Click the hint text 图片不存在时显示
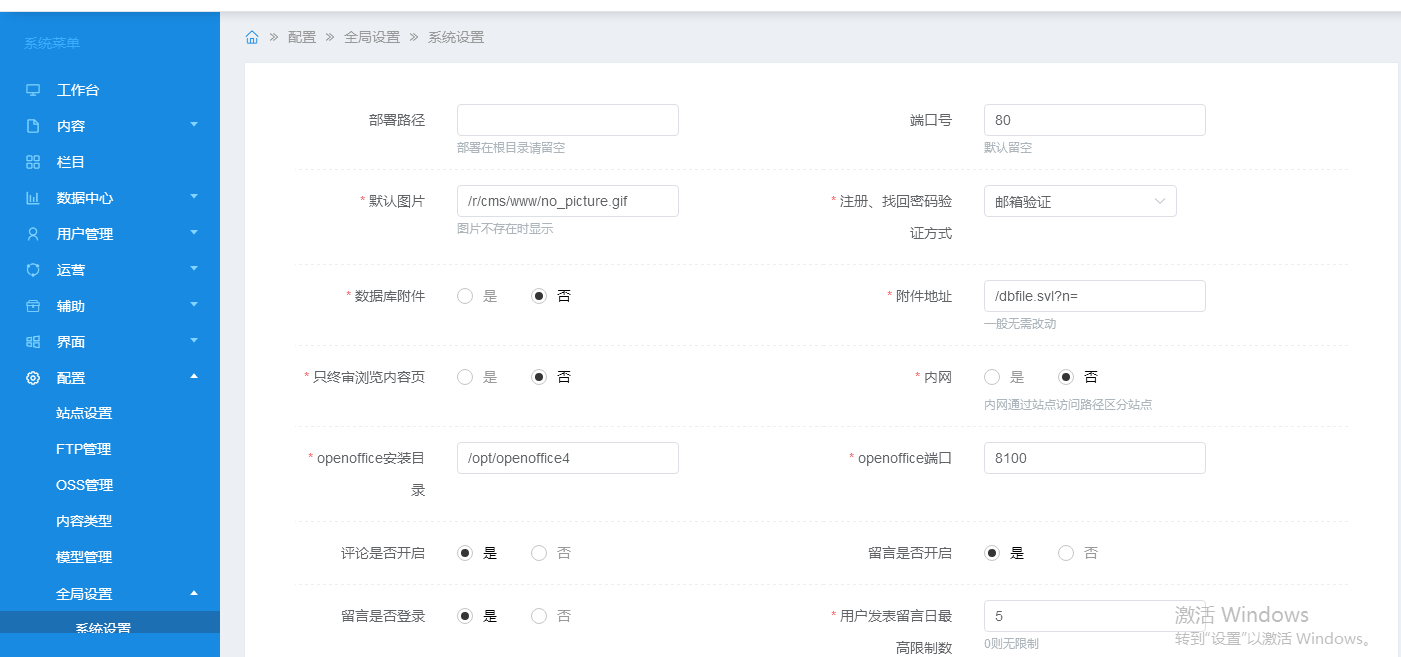This screenshot has height=657, width=1401. pyautogui.click(x=505, y=229)
